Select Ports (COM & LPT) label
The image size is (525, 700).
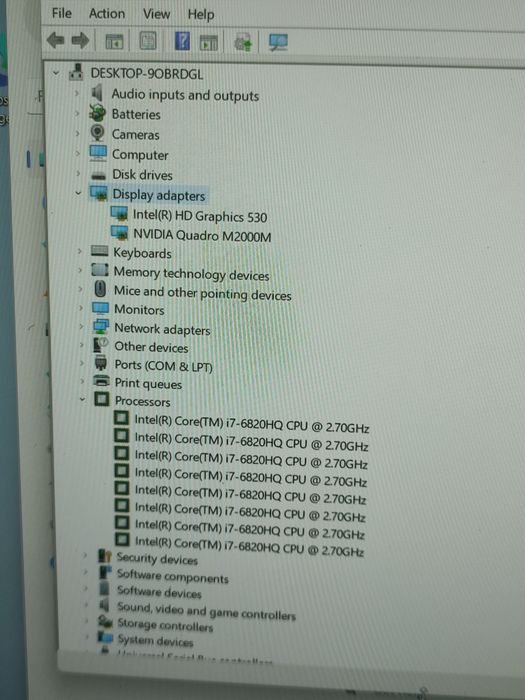163,366
